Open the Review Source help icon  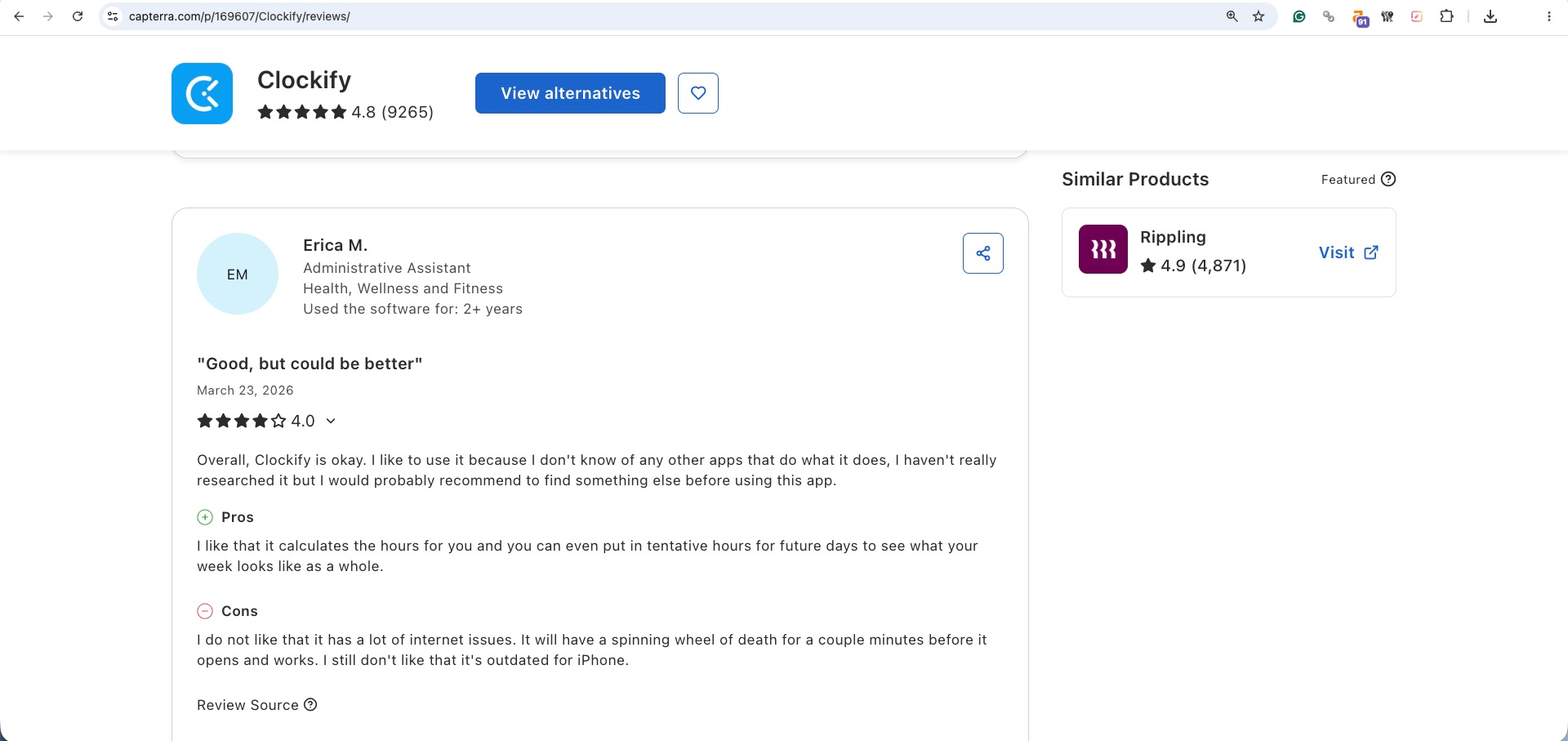310,704
